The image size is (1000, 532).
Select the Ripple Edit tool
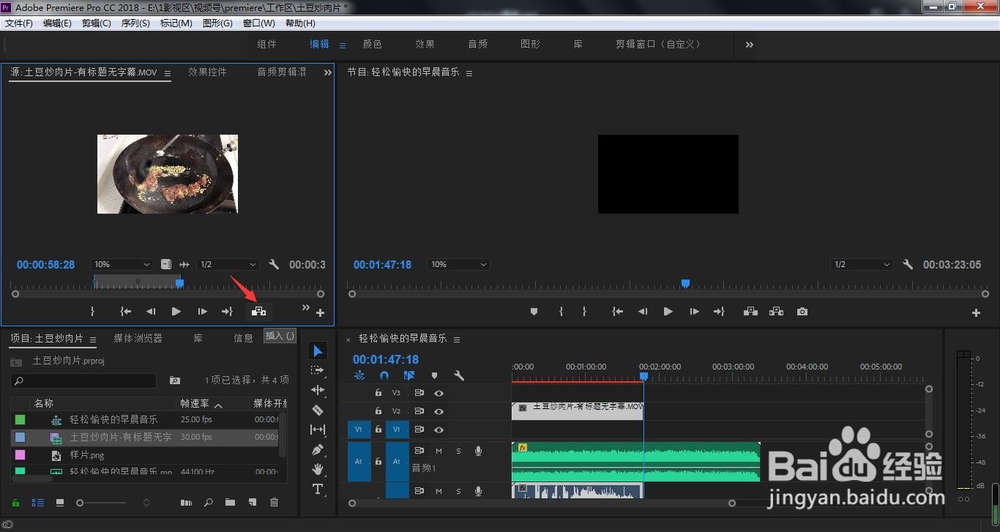[318, 390]
